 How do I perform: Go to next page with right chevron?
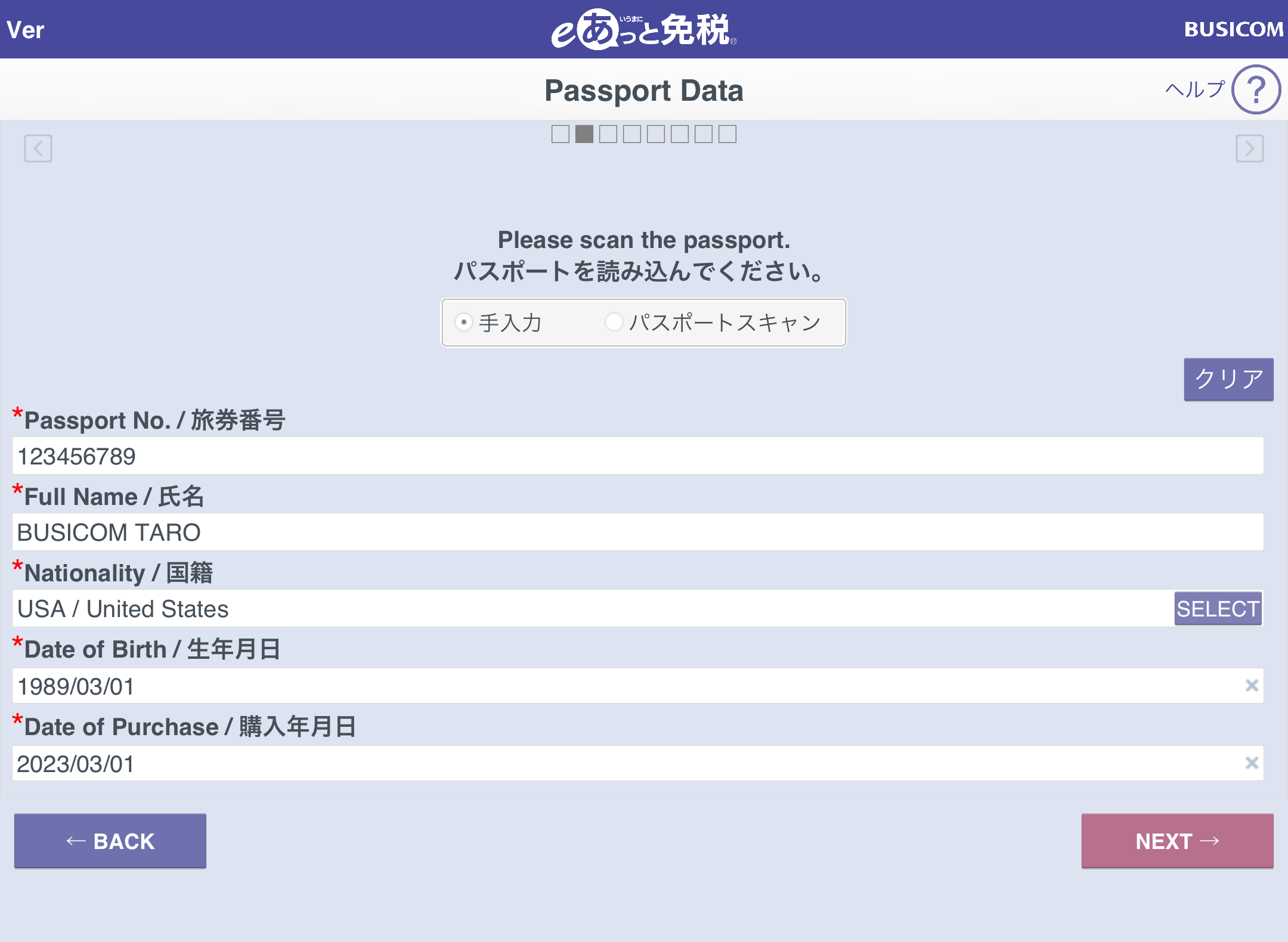pyautogui.click(x=1249, y=148)
